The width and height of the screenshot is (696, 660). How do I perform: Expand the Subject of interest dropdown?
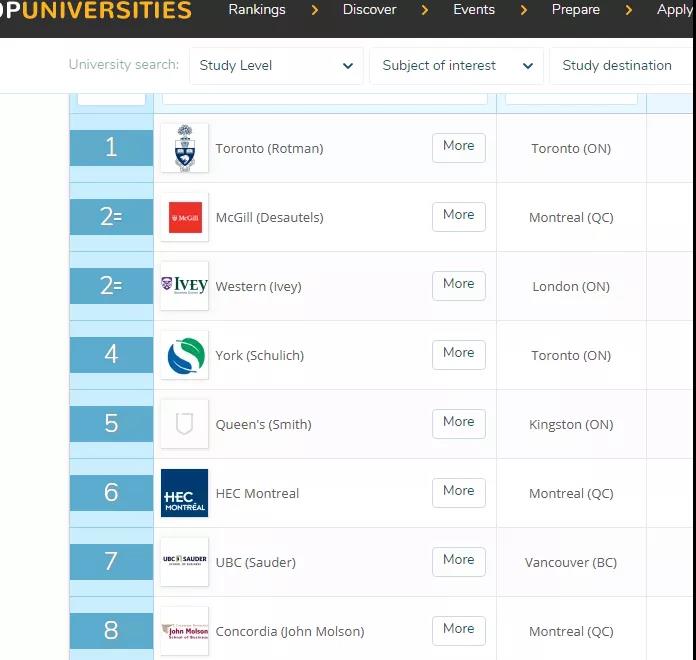[456, 66]
